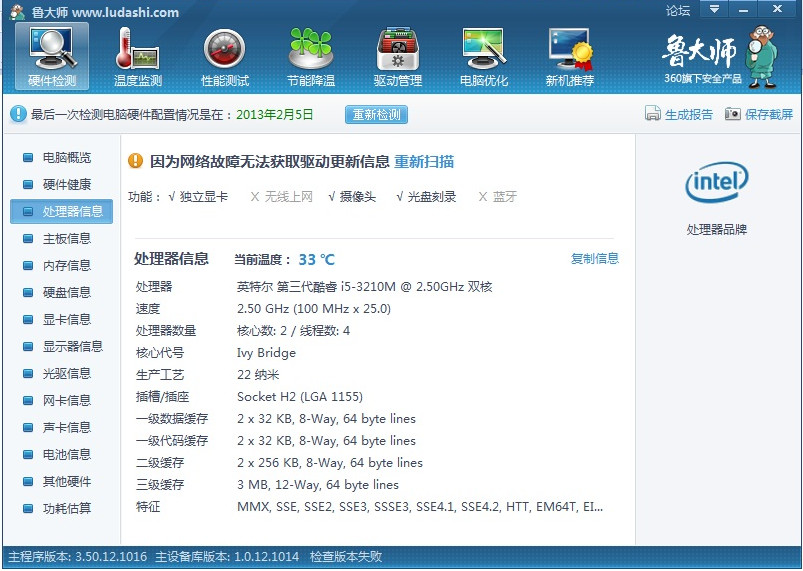
Task: Click the blue info icon beside 最后一次检测
Action: (18, 114)
